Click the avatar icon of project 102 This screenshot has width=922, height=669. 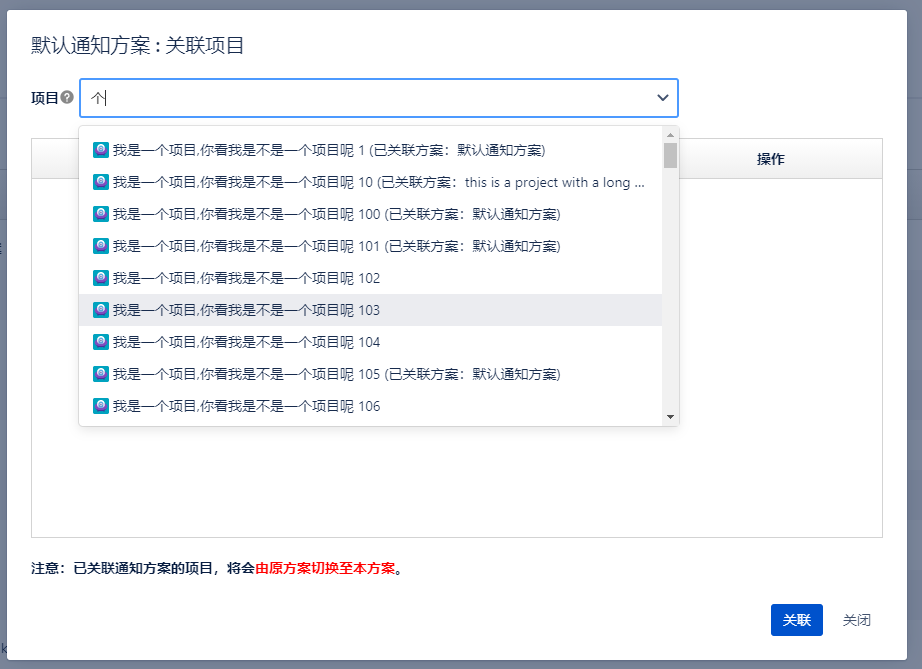(100, 278)
